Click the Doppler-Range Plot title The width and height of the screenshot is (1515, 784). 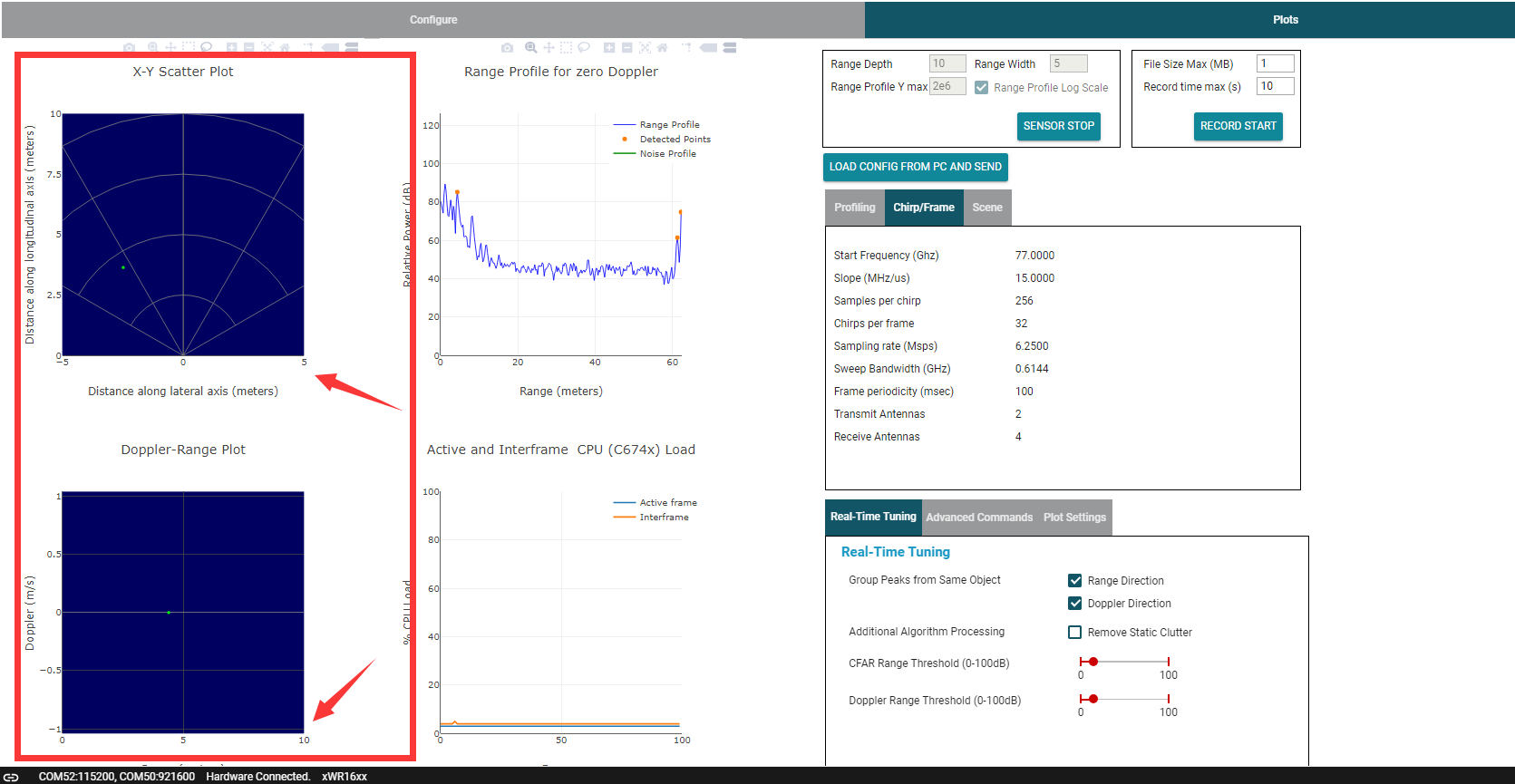point(183,450)
